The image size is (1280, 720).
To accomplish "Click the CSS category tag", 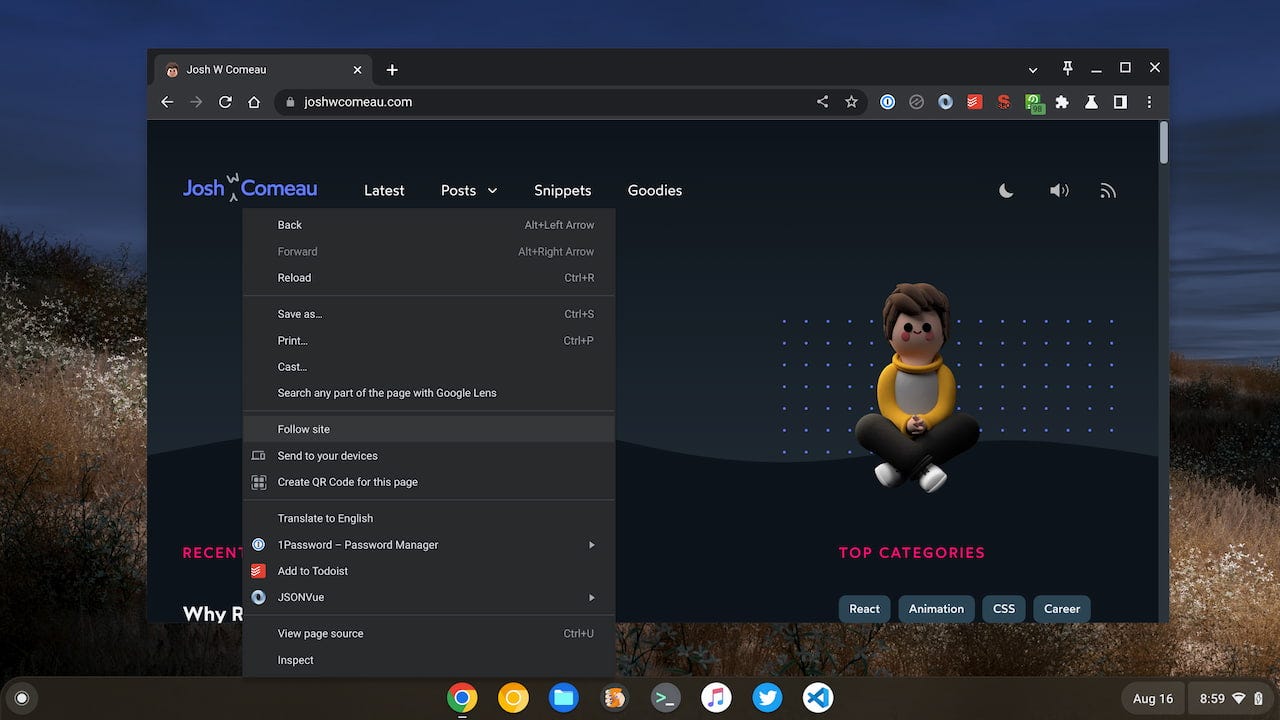I will pos(1004,608).
